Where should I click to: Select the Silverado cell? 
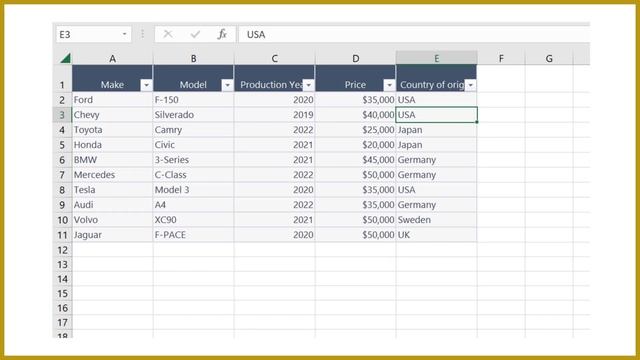(193, 115)
